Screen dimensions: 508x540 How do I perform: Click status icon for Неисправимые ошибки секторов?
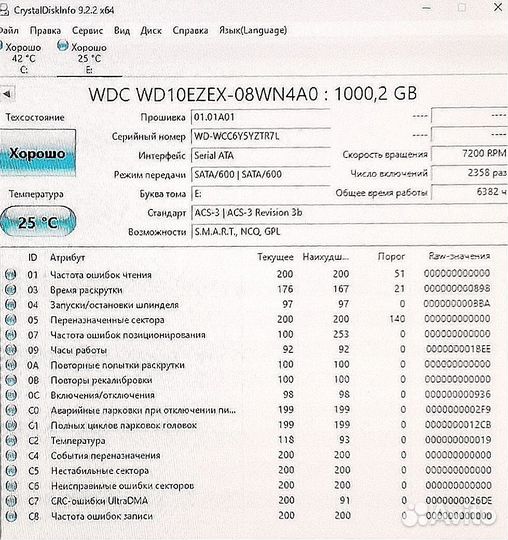11,486
